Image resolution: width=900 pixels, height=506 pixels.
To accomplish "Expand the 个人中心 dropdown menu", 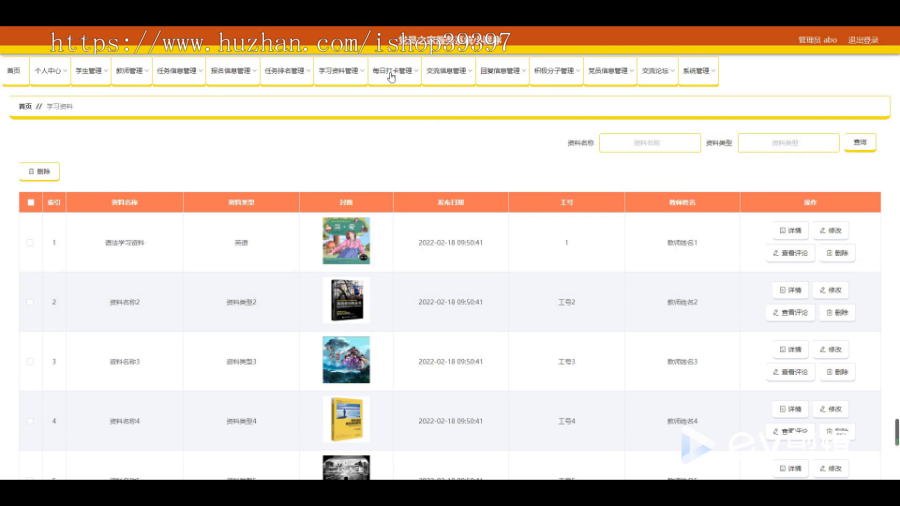I will click(x=51, y=71).
